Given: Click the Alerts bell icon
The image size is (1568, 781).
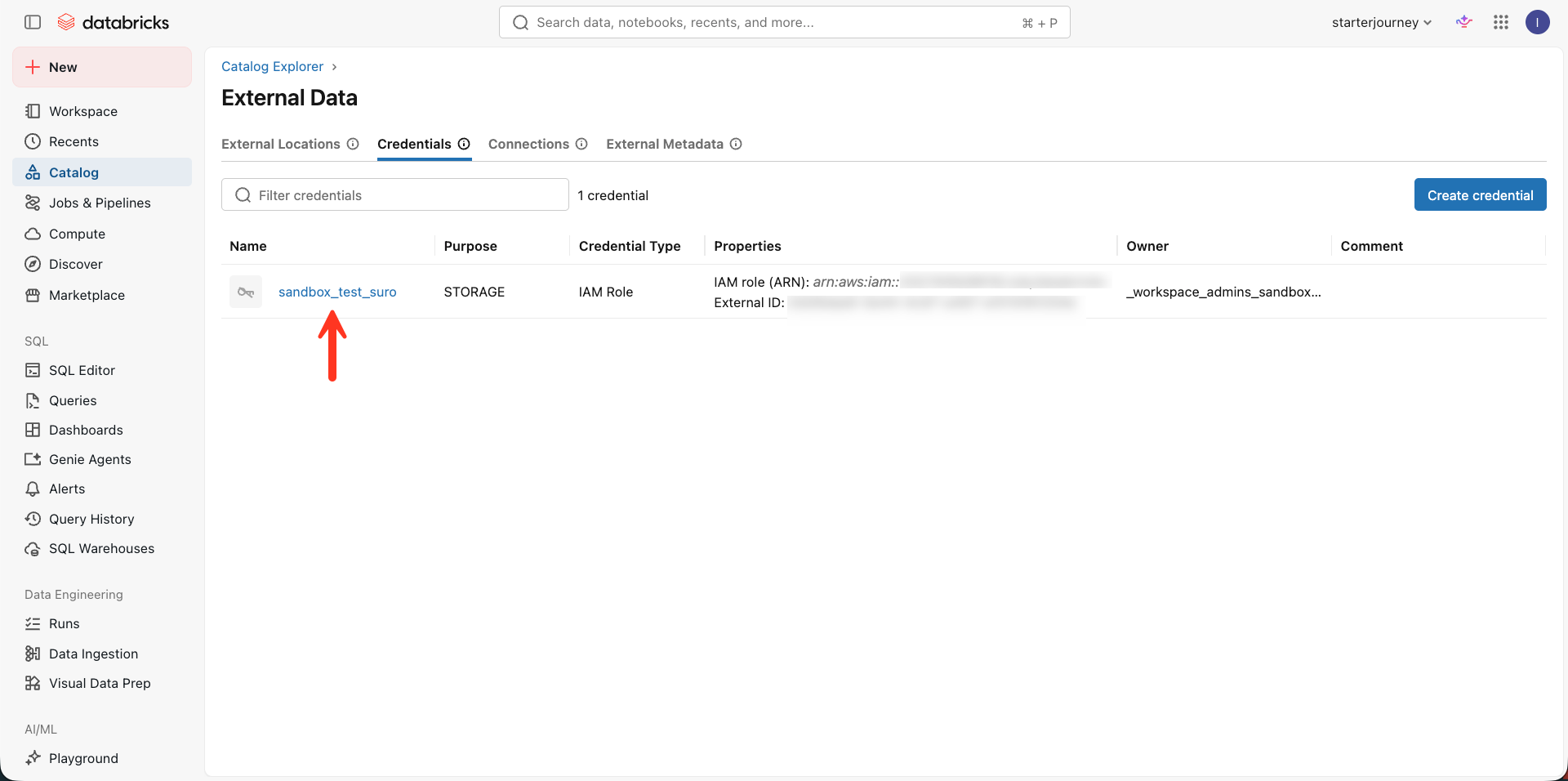Looking at the screenshot, I should click(x=33, y=489).
